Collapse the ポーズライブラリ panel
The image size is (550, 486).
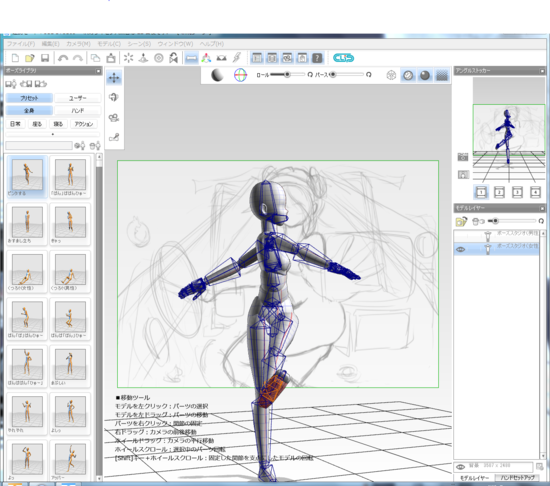98,71
